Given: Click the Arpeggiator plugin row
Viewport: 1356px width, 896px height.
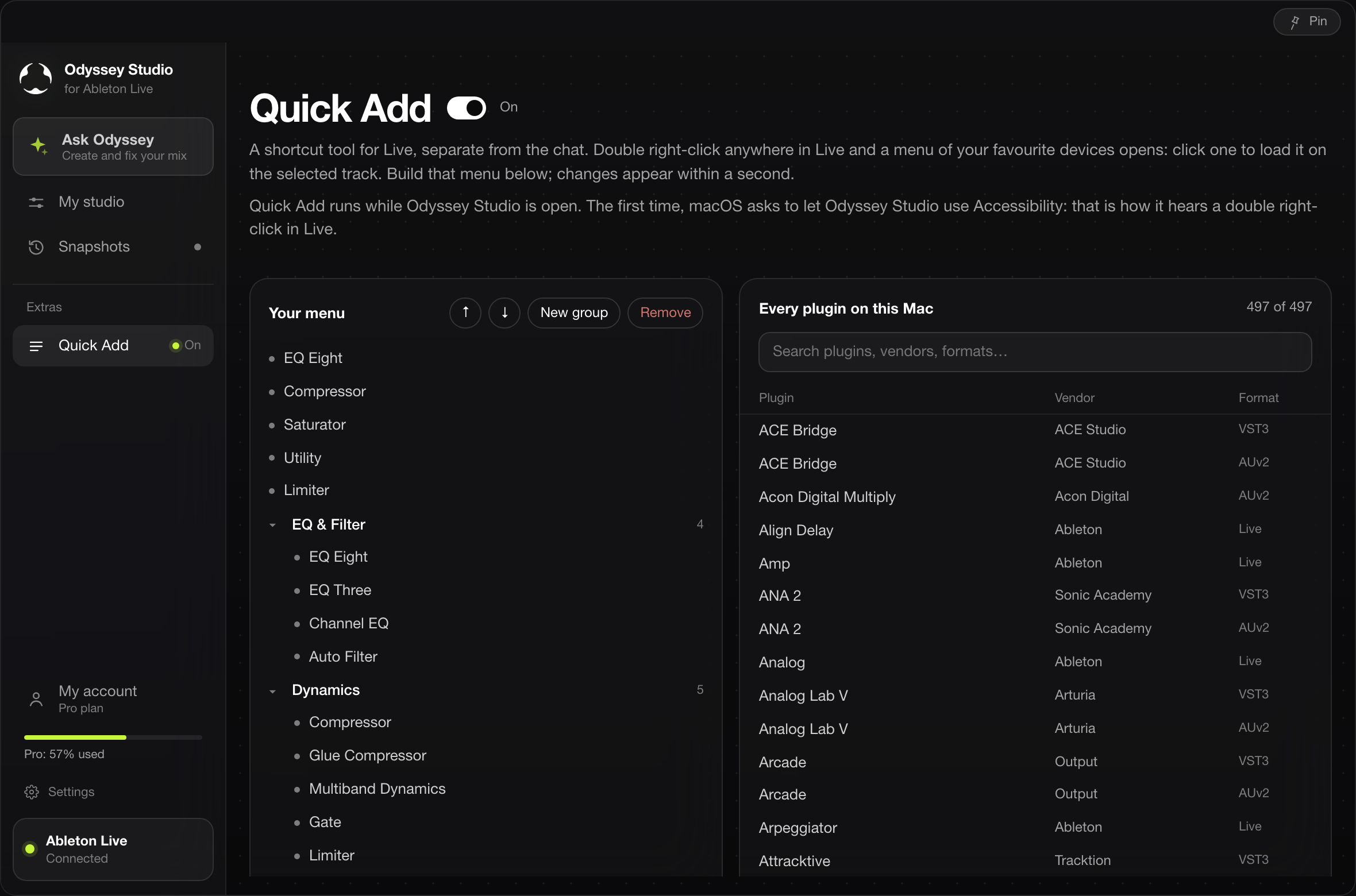Looking at the screenshot, I should [1035, 828].
